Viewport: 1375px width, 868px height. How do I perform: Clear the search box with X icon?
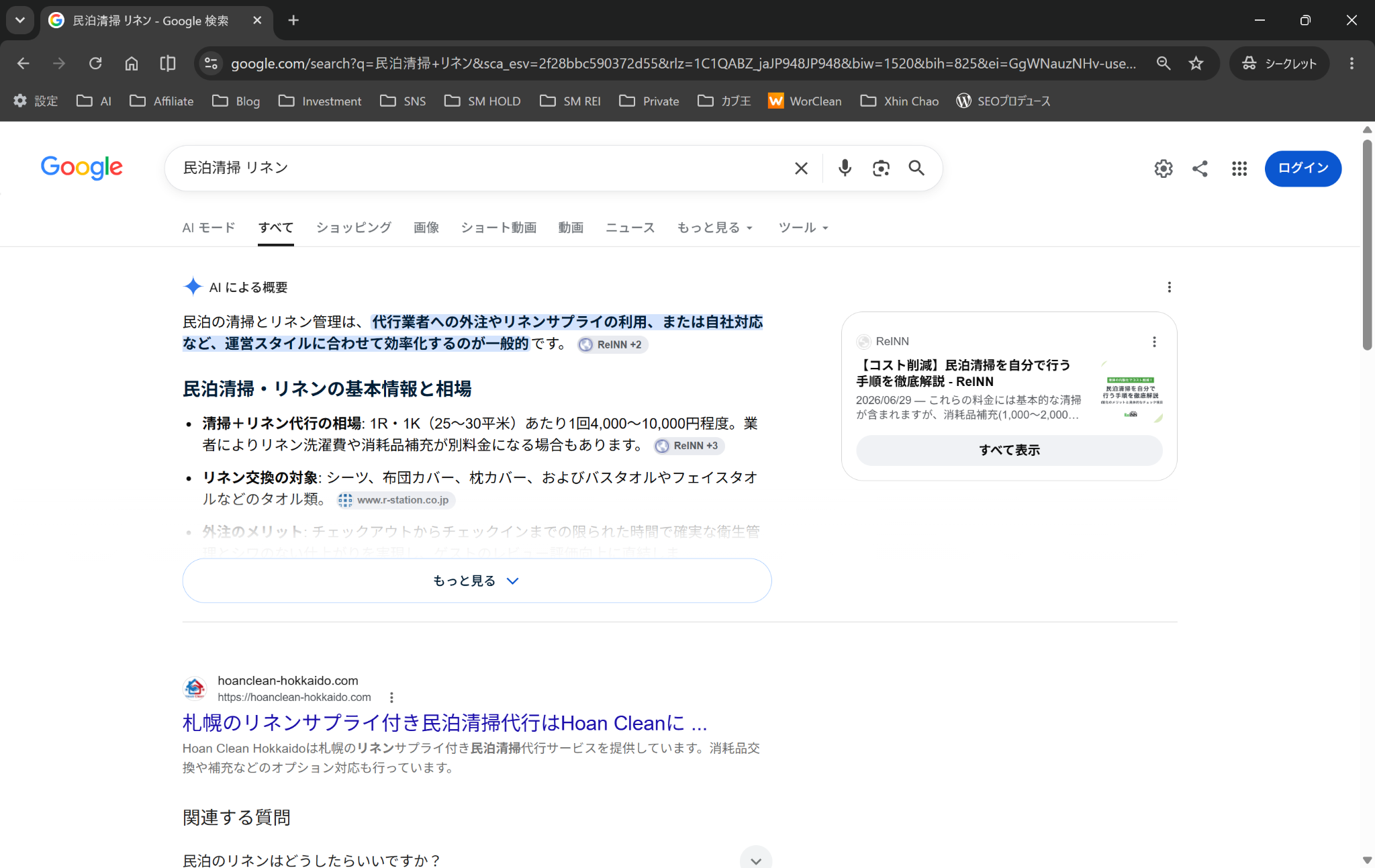tap(801, 168)
